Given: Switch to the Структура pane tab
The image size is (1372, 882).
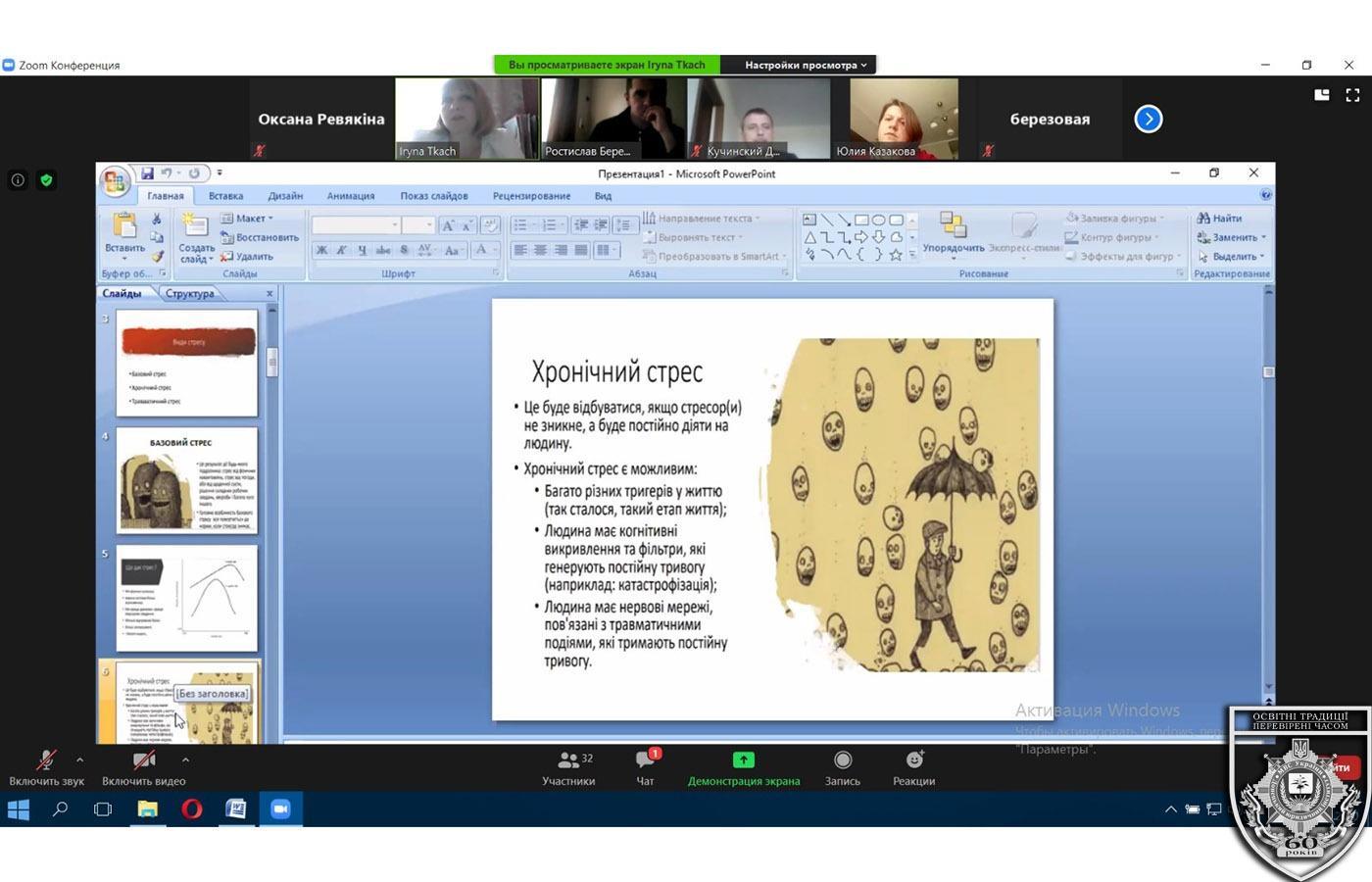Looking at the screenshot, I should click(x=189, y=293).
